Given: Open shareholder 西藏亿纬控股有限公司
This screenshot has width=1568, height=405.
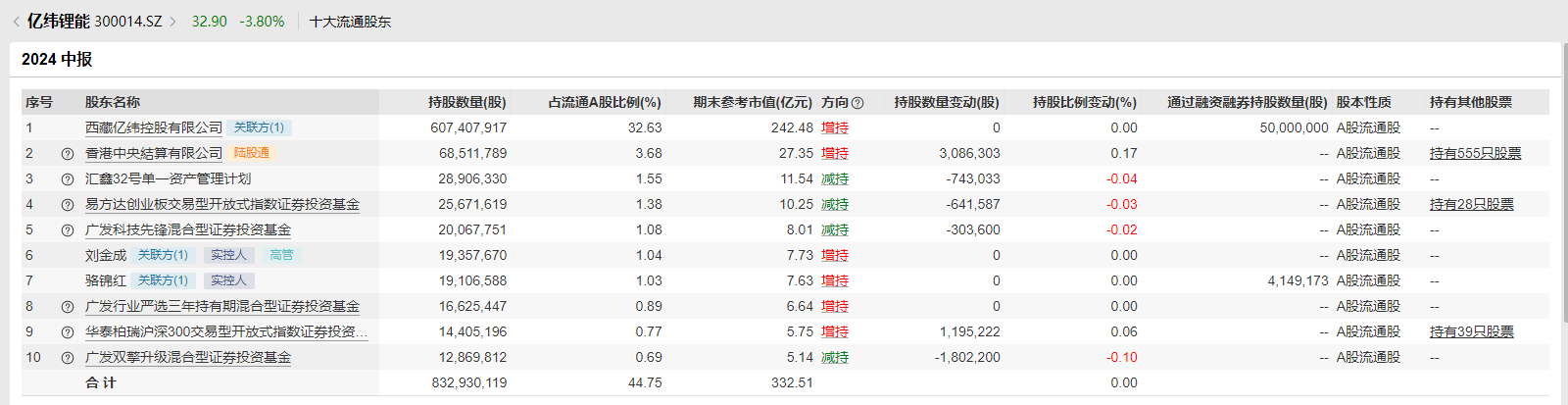Looking at the screenshot, I should (x=154, y=127).
